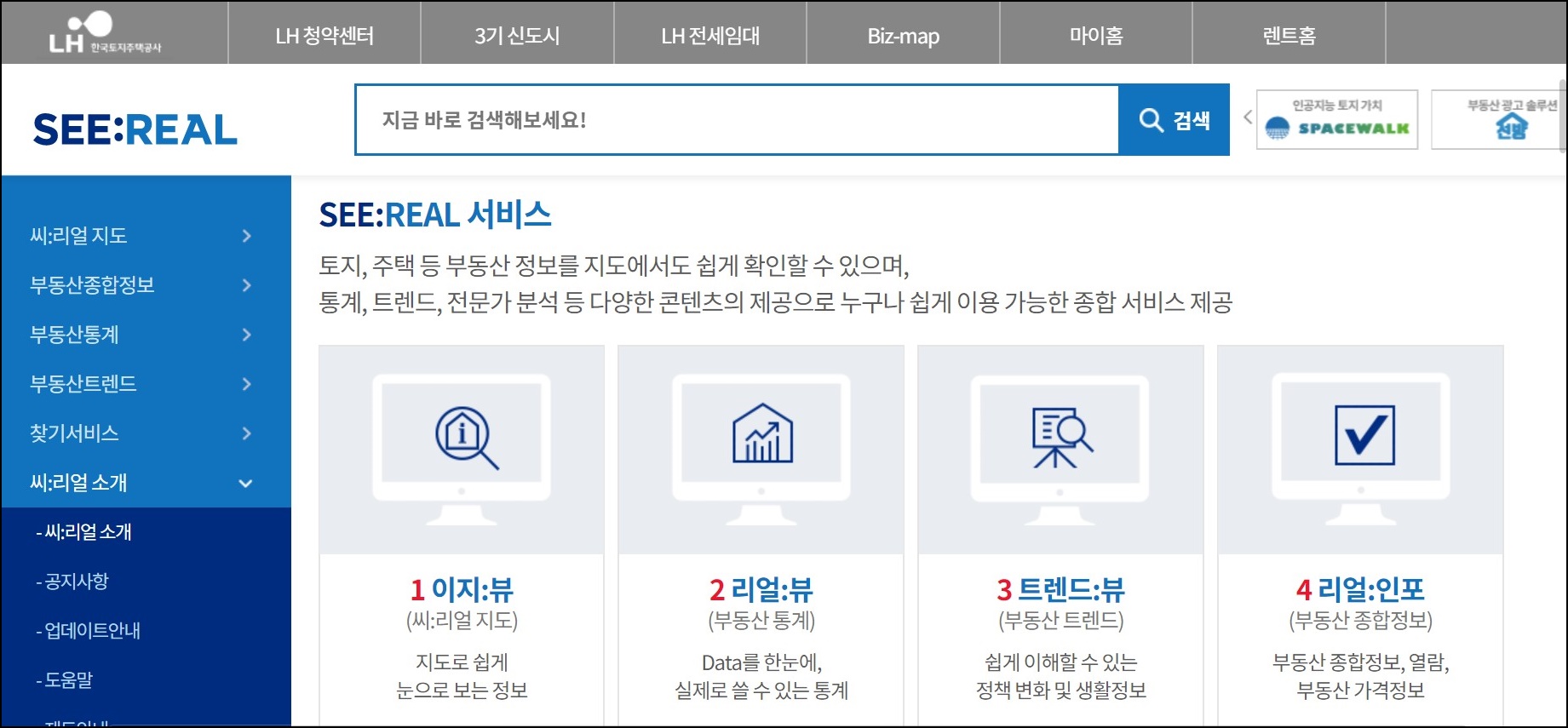Click the 리얼:뷰 statistics chart monitor icon

click(x=761, y=450)
